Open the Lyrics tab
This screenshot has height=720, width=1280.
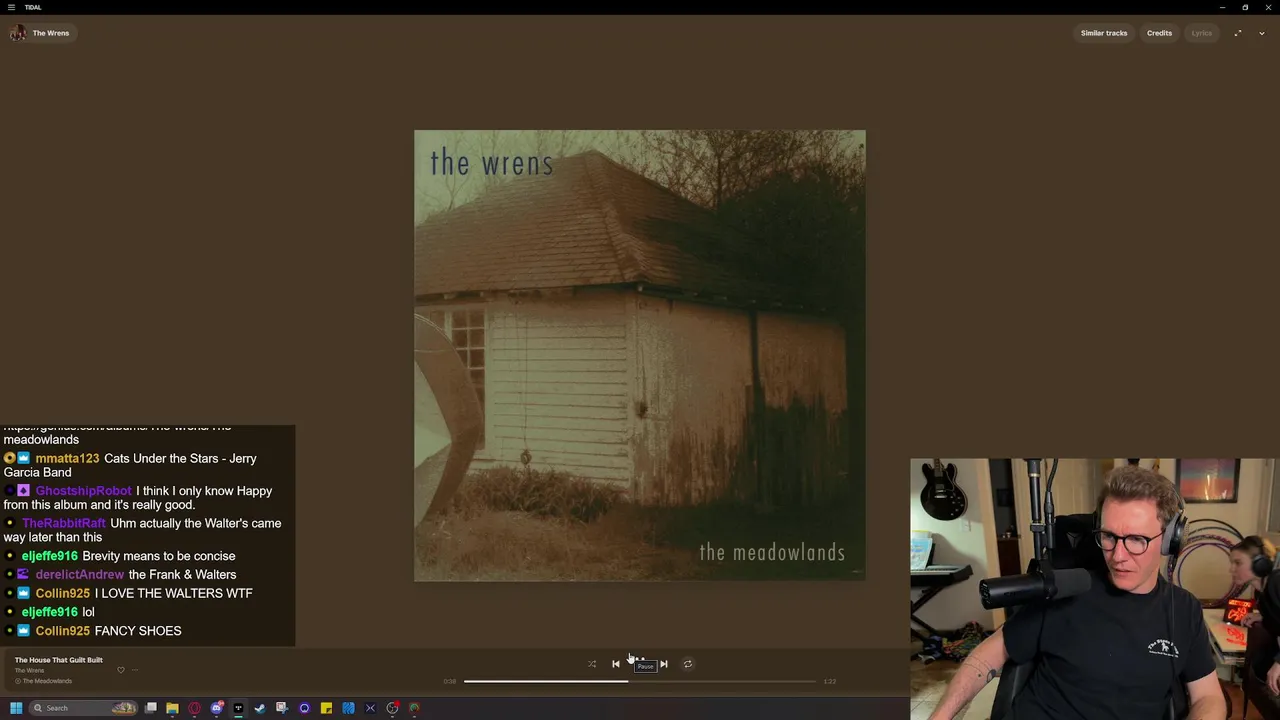[1202, 33]
